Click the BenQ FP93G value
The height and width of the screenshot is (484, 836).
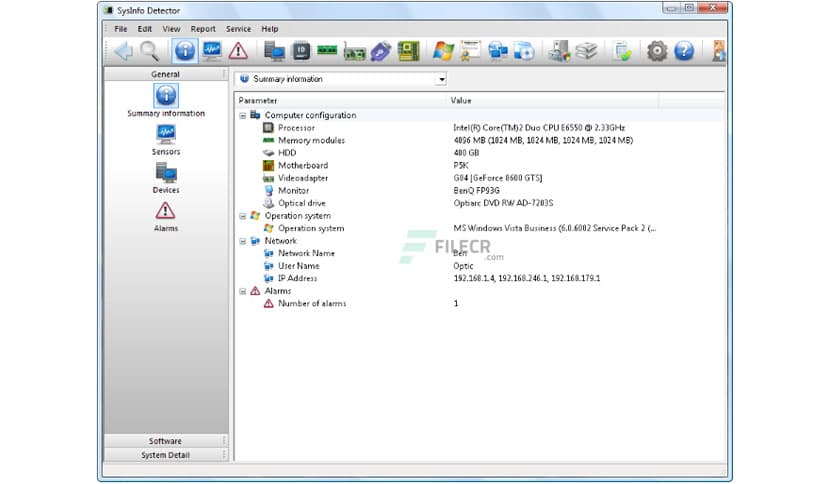477,191
